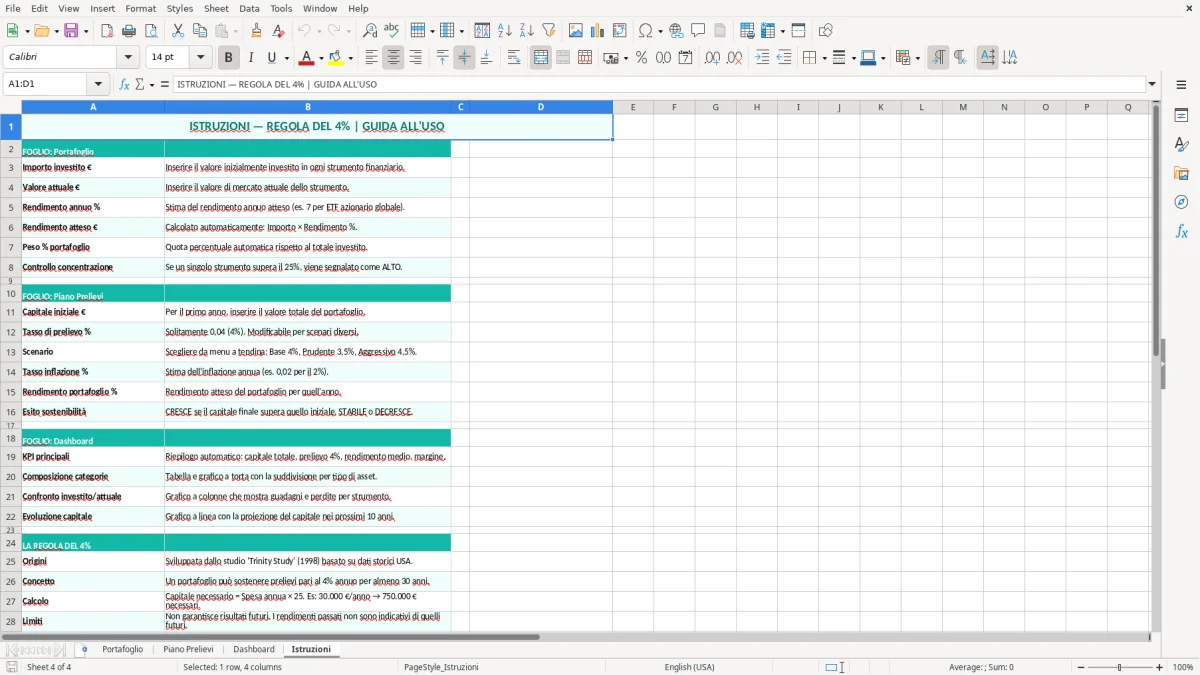Viewport: 1200px width, 675px height.
Task: Open the Borders dropdown arrow
Action: [824, 58]
